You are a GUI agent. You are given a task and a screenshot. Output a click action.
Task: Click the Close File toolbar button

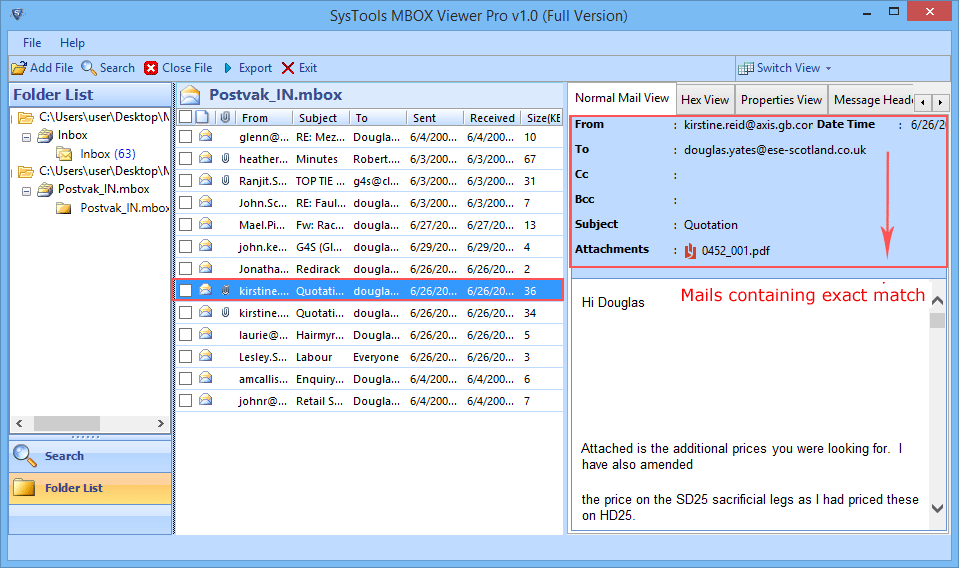pyautogui.click(x=178, y=68)
